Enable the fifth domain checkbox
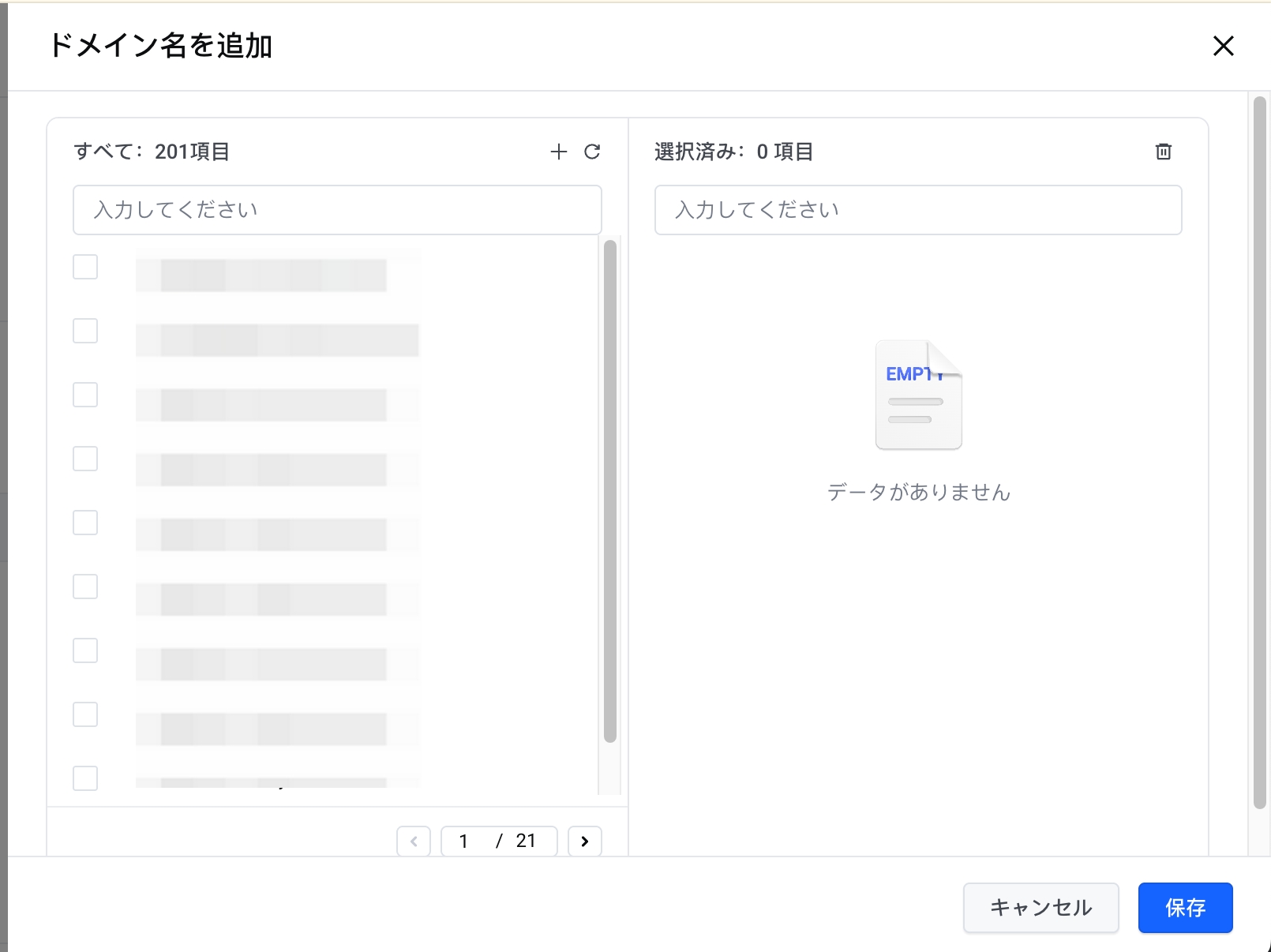This screenshot has width=1271, height=952. (x=85, y=523)
